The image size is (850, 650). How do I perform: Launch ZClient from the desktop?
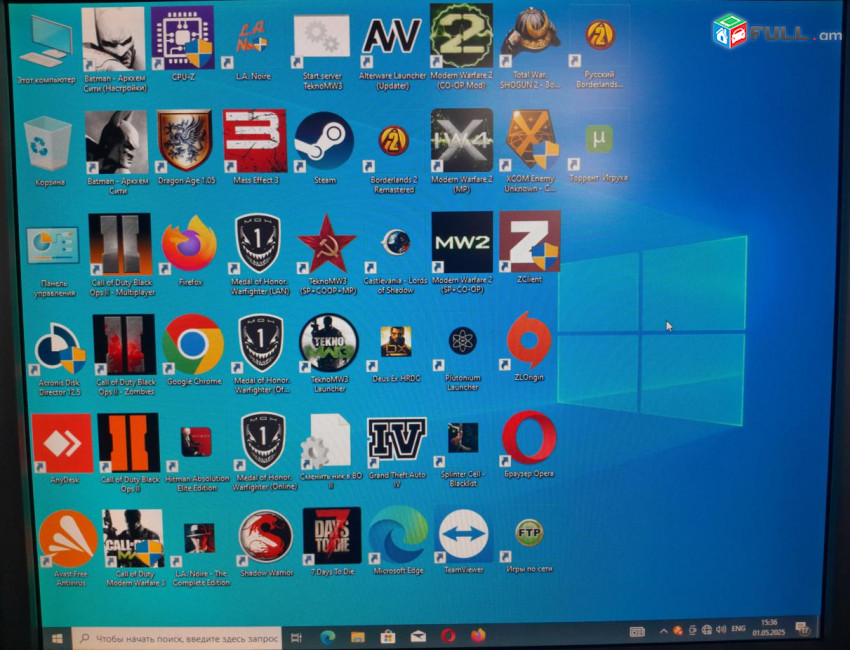coord(530,242)
